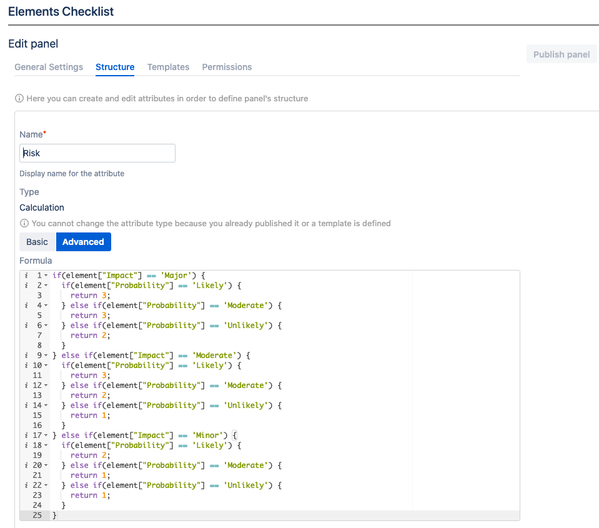The image size is (599, 528).
Task: Open the General Settings tab
Action: pos(49,67)
